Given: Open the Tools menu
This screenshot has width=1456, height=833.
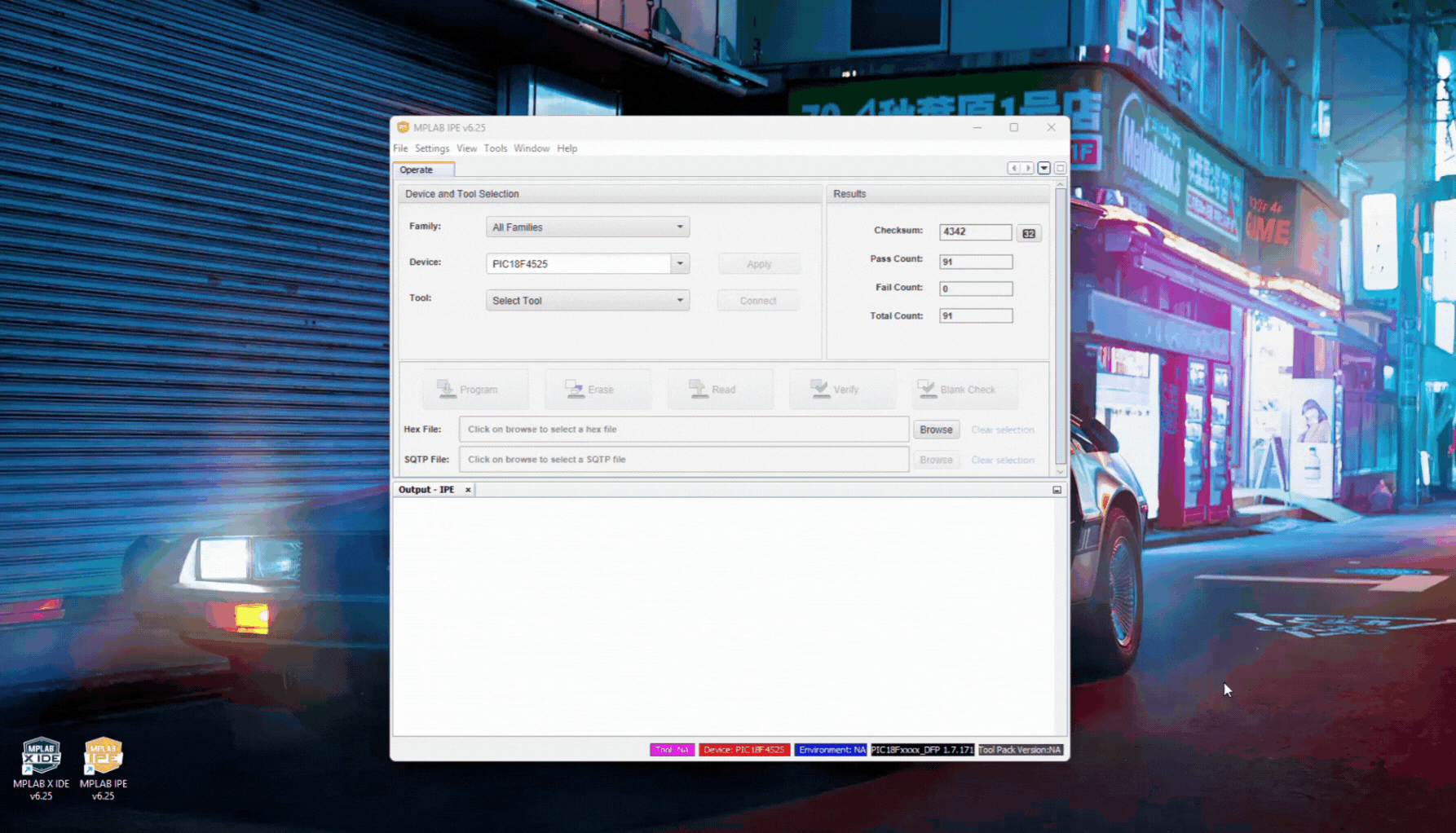Looking at the screenshot, I should [x=495, y=148].
